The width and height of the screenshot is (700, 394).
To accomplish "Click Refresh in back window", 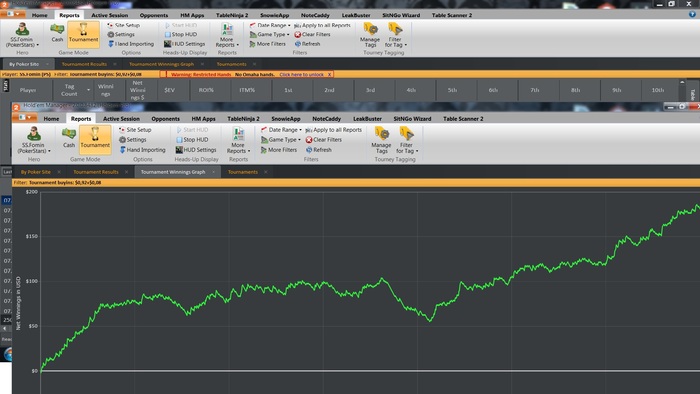I will pos(307,44).
